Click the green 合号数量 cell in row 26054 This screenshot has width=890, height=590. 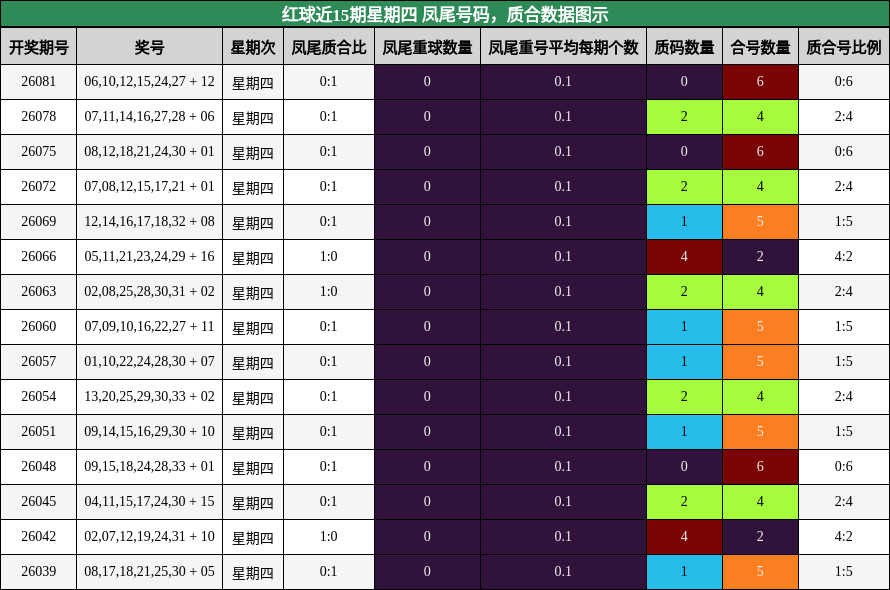click(x=760, y=397)
